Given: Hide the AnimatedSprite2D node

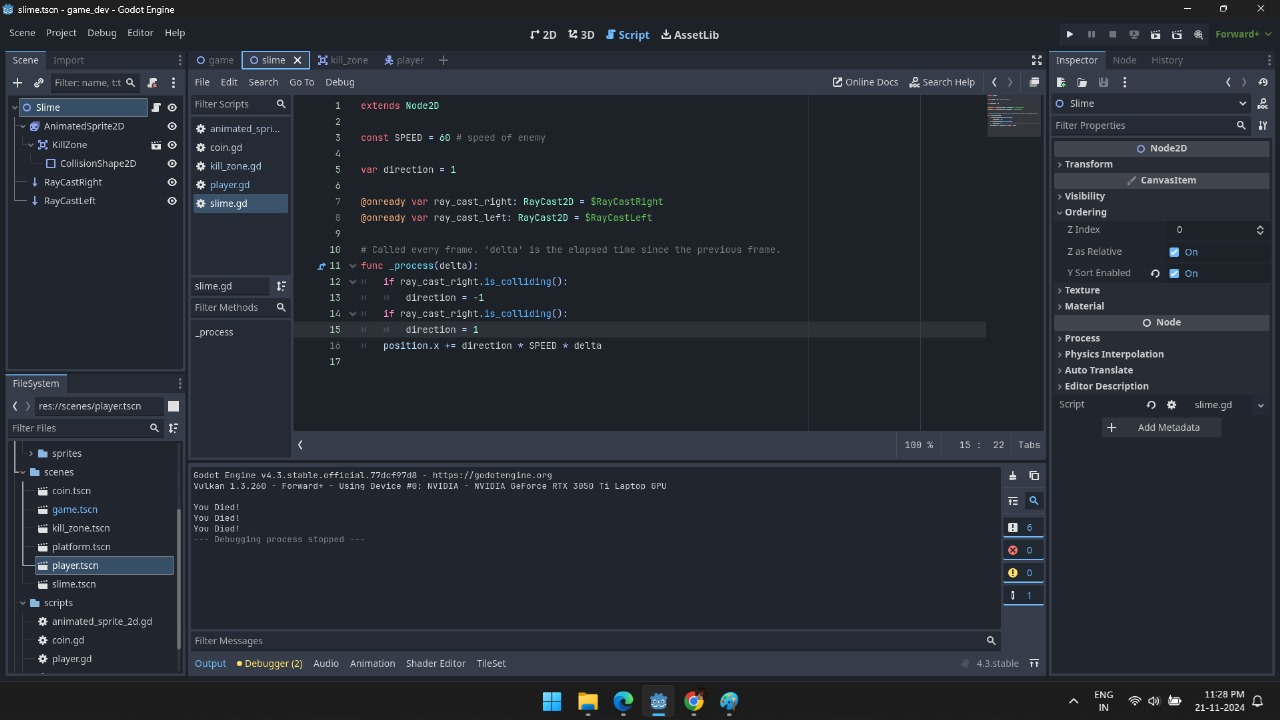Looking at the screenshot, I should click(172, 126).
